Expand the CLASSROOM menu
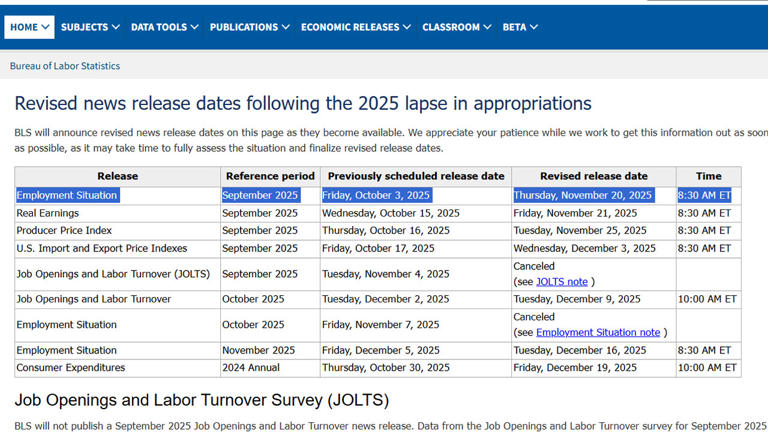 [x=457, y=27]
